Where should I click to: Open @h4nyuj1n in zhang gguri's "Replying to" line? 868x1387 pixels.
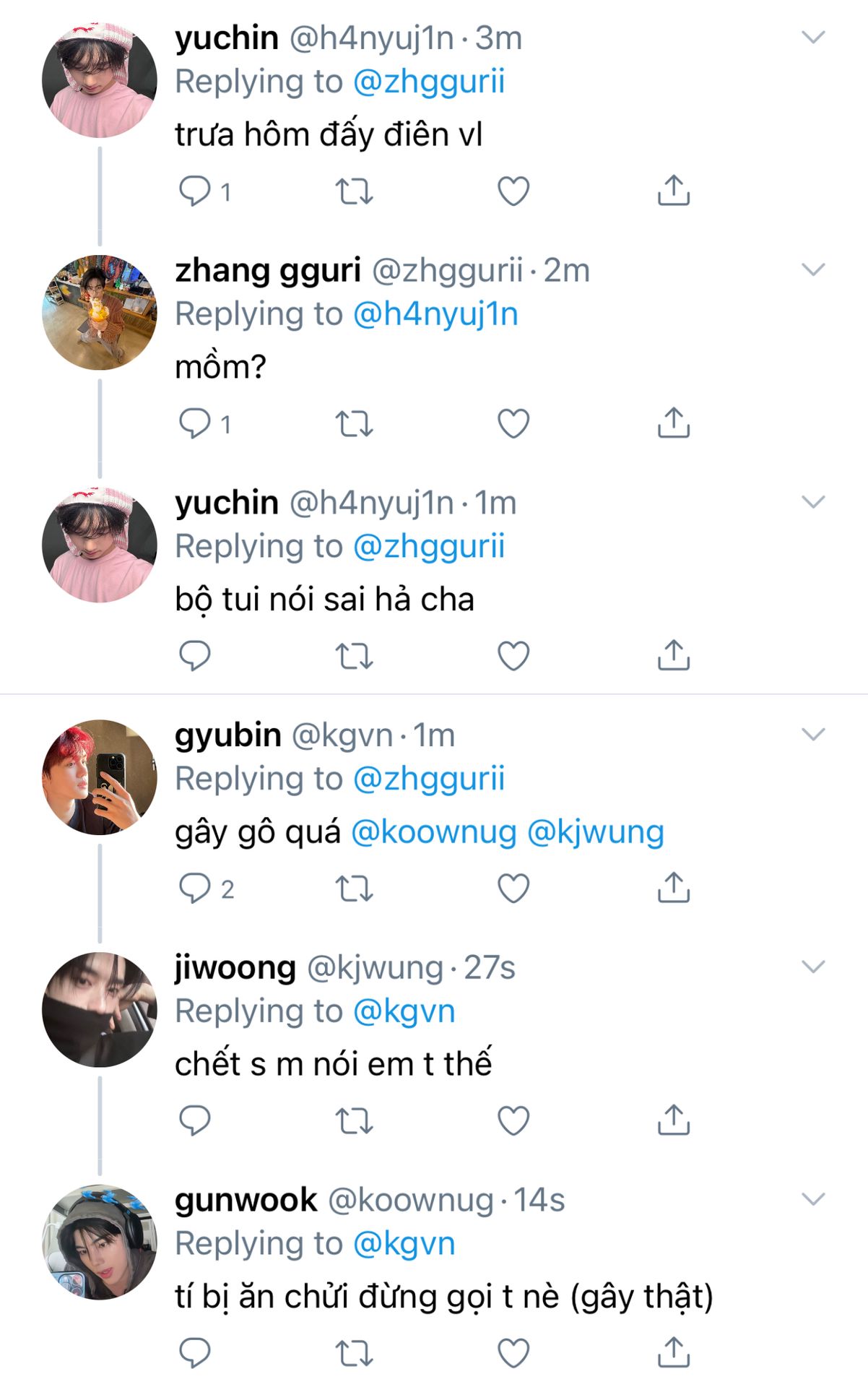[435, 314]
